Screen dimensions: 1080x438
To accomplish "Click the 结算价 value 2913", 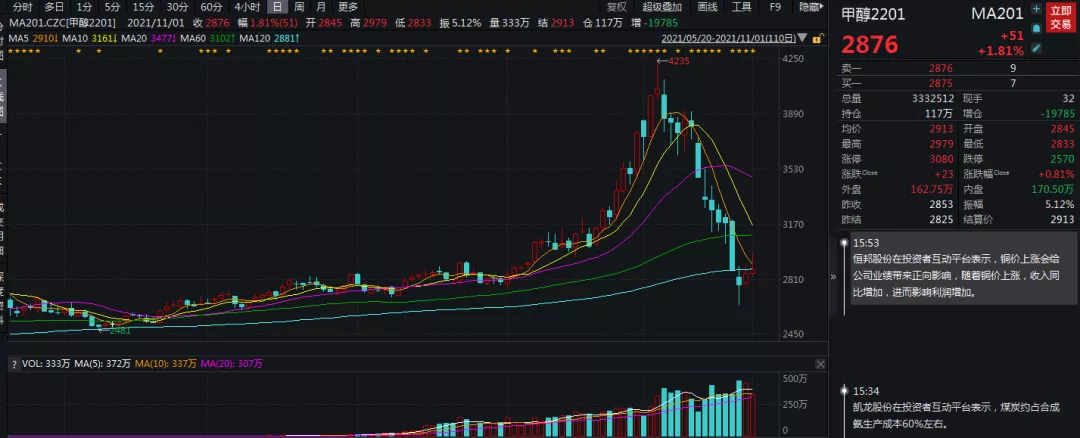I will click(x=1061, y=220).
